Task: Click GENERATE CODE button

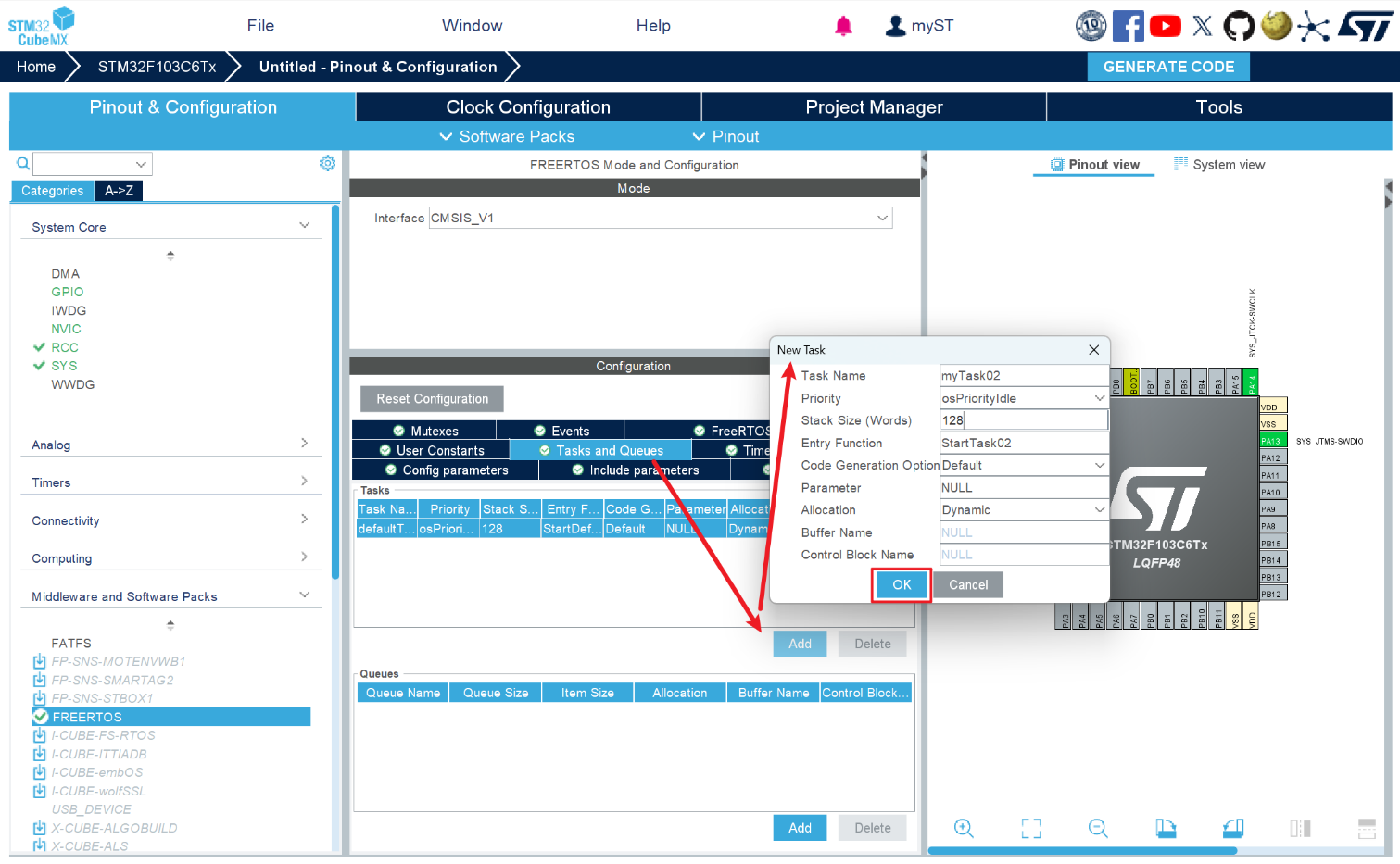Action: pyautogui.click(x=1168, y=67)
